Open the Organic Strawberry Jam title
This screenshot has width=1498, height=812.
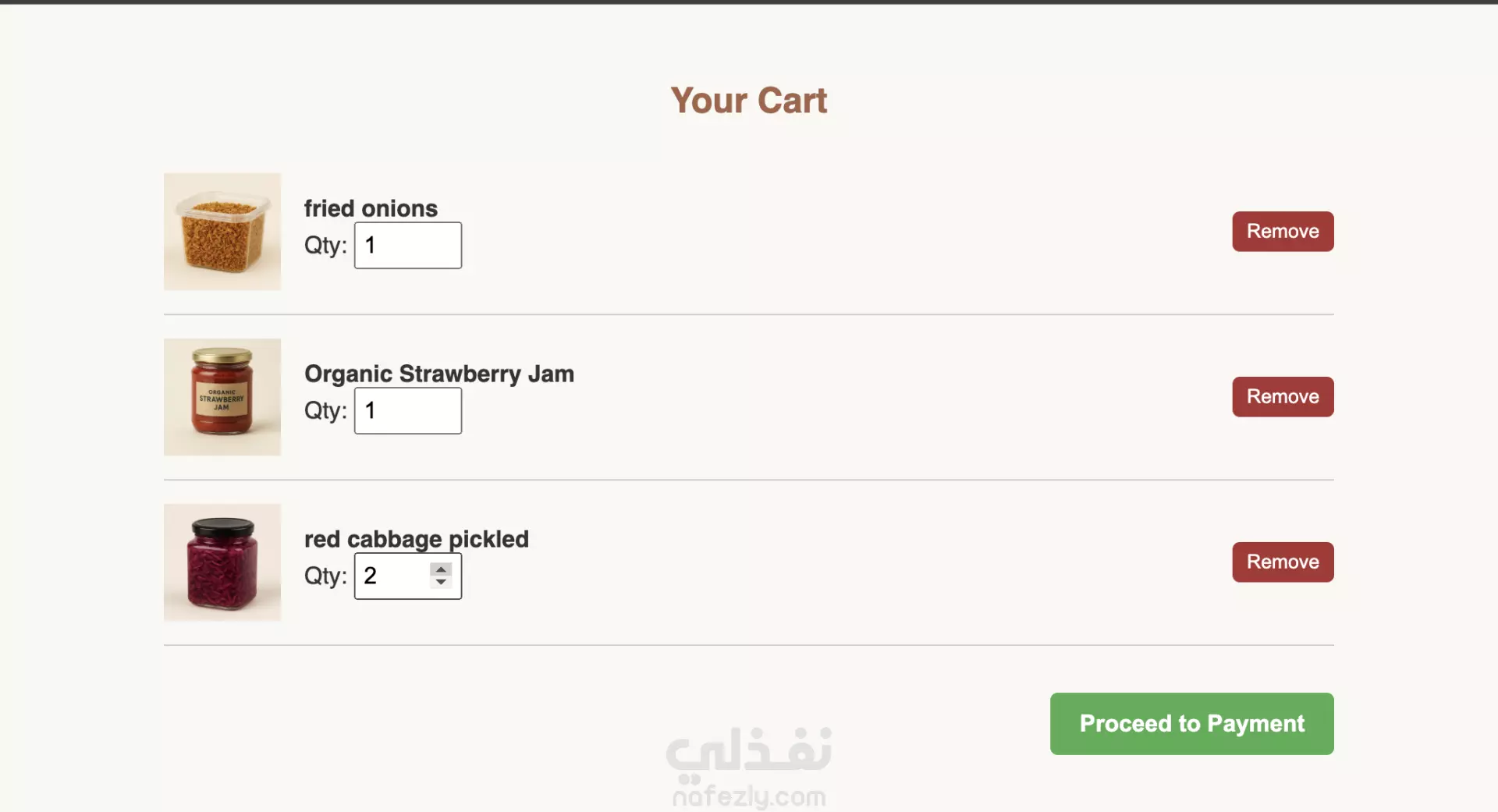(x=439, y=374)
